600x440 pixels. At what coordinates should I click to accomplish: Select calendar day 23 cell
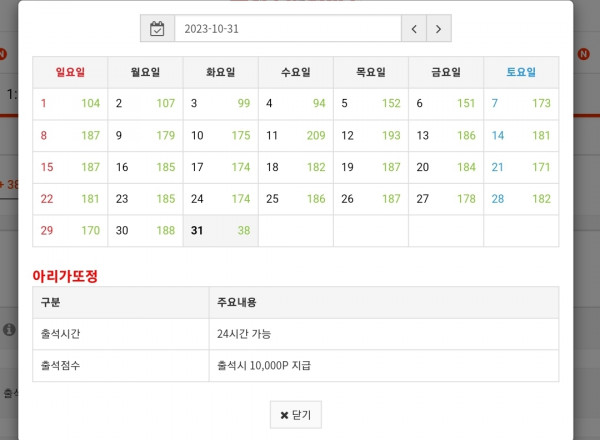[145, 199]
